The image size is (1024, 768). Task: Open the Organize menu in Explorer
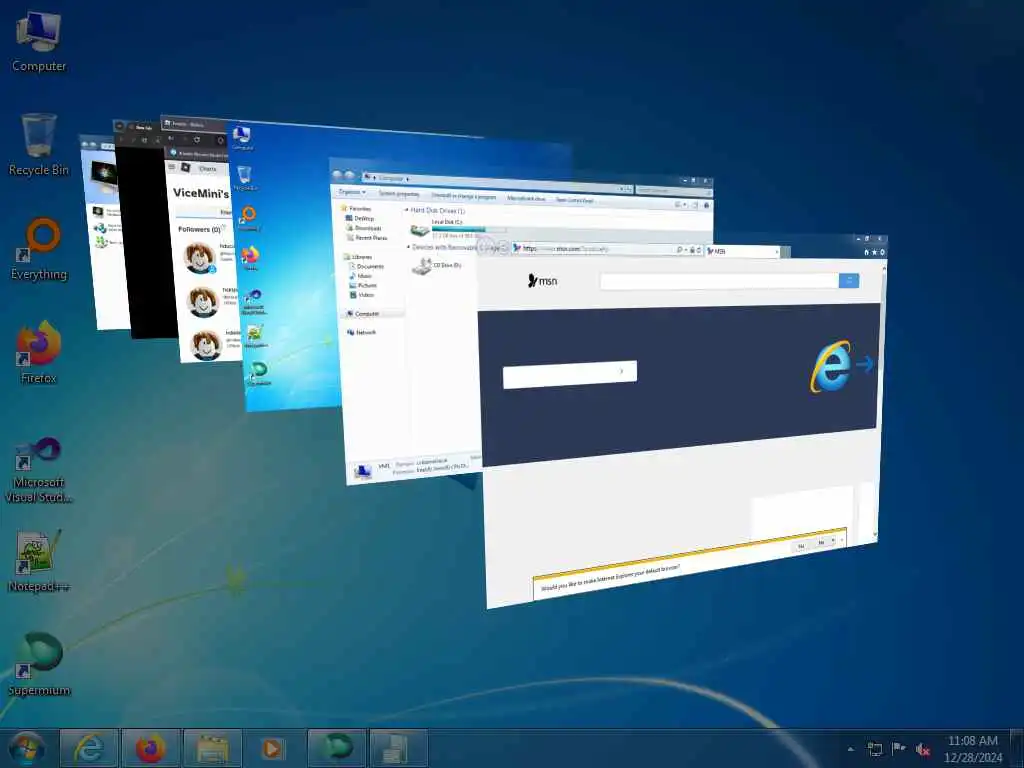click(x=352, y=192)
